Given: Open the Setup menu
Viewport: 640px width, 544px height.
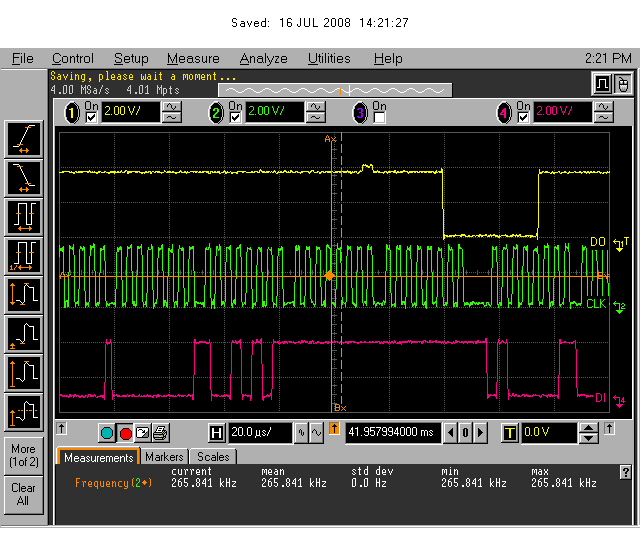Looking at the screenshot, I should [131, 59].
